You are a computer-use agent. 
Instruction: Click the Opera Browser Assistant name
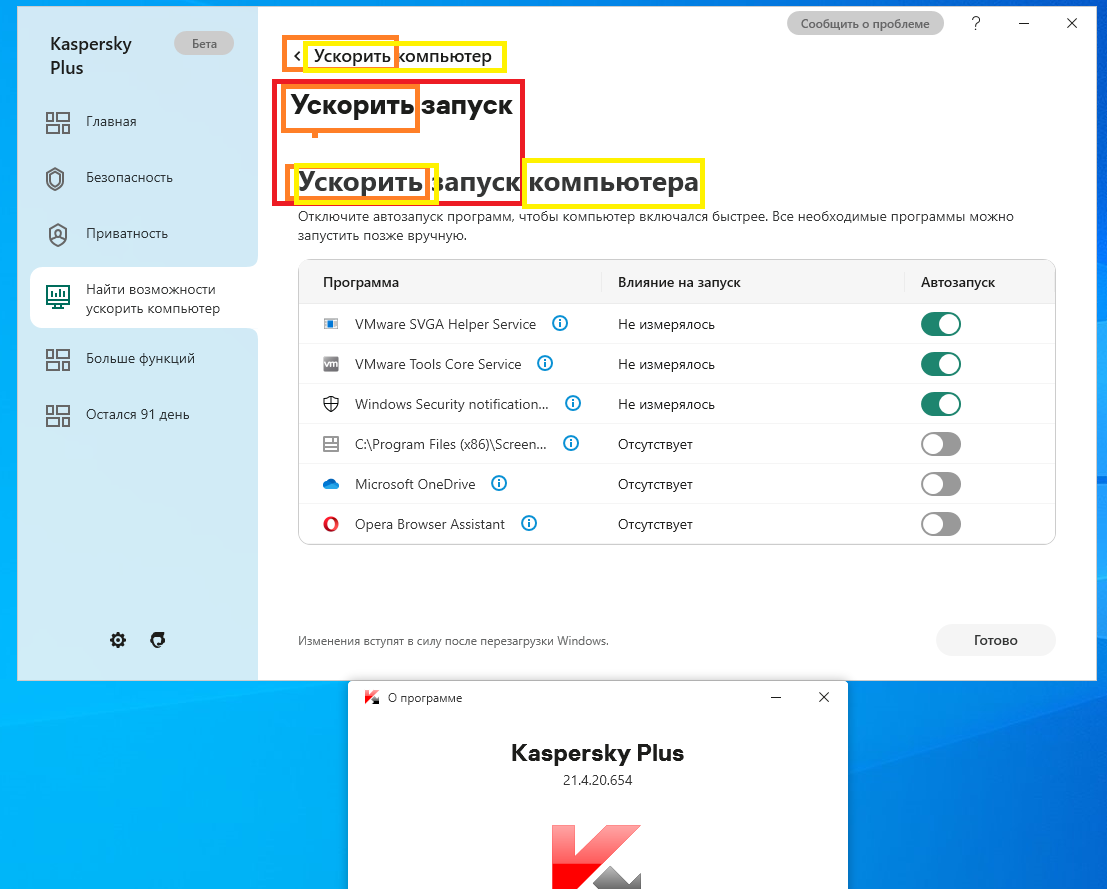click(430, 524)
